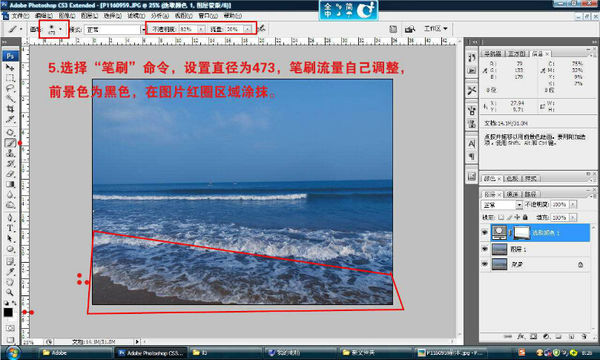The height and width of the screenshot is (360, 600).
Task: Toggle lock position
Action: point(517,217)
